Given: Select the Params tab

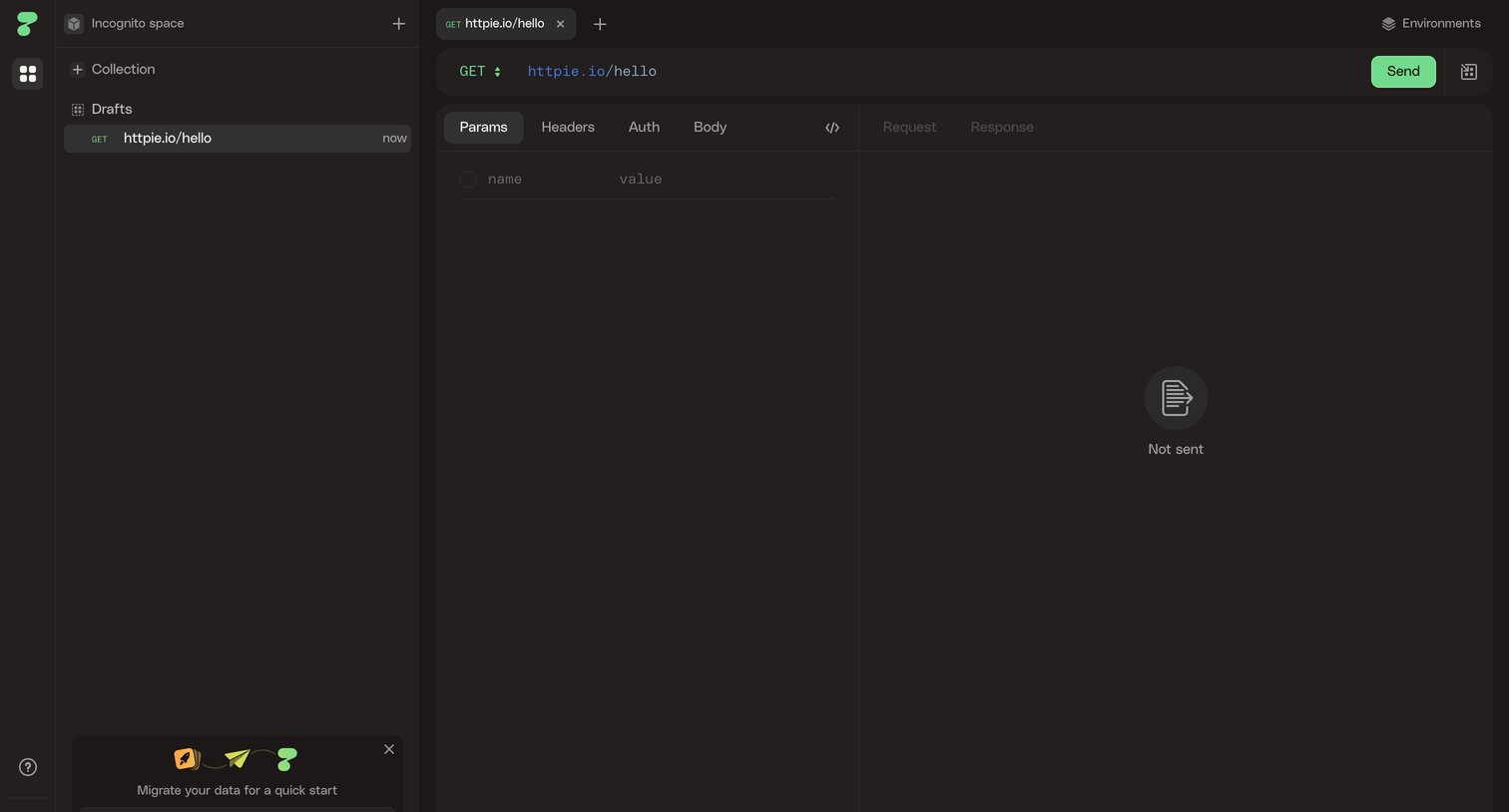Looking at the screenshot, I should (x=483, y=128).
